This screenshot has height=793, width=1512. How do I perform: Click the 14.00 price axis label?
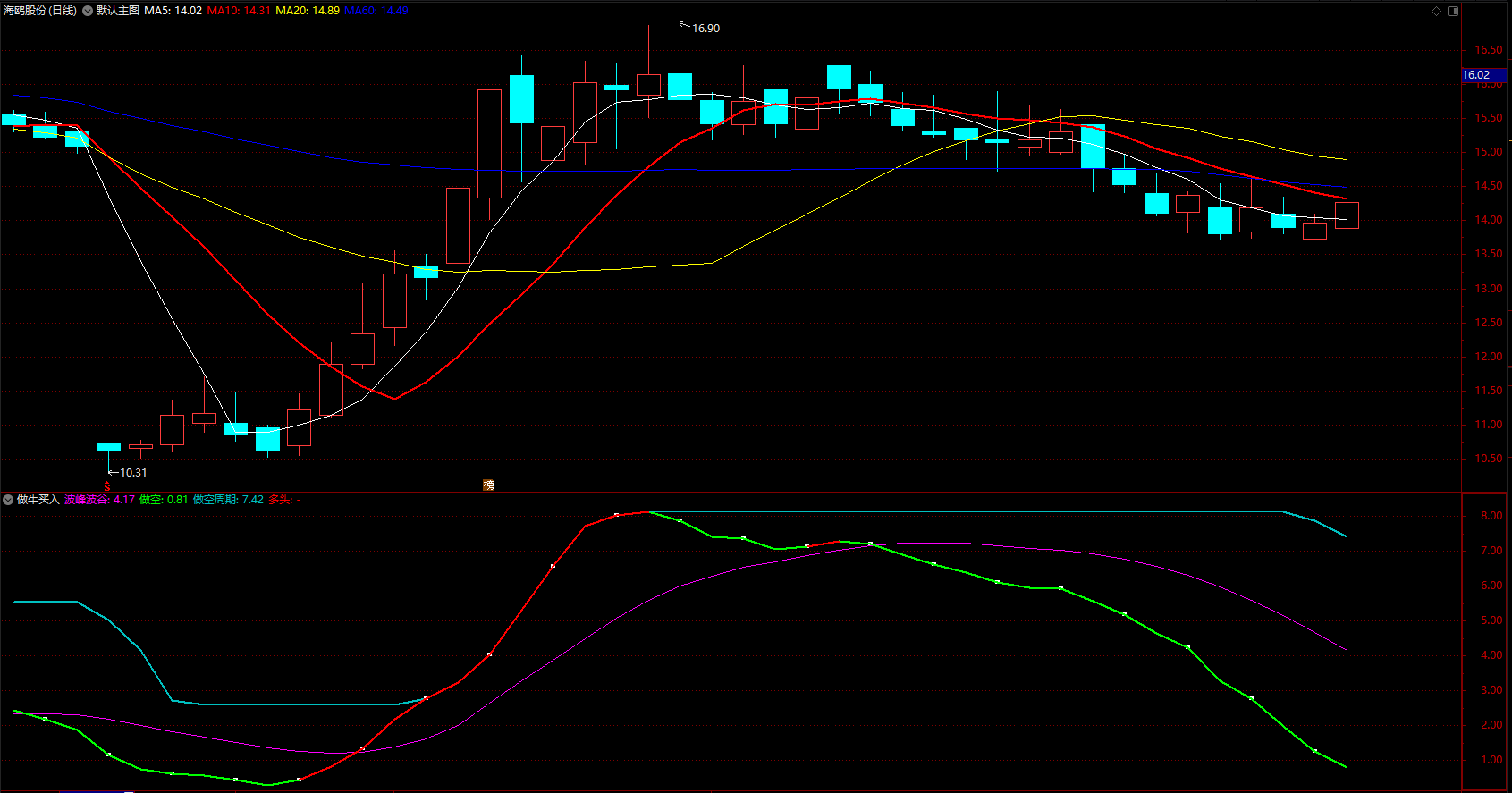[1489, 220]
